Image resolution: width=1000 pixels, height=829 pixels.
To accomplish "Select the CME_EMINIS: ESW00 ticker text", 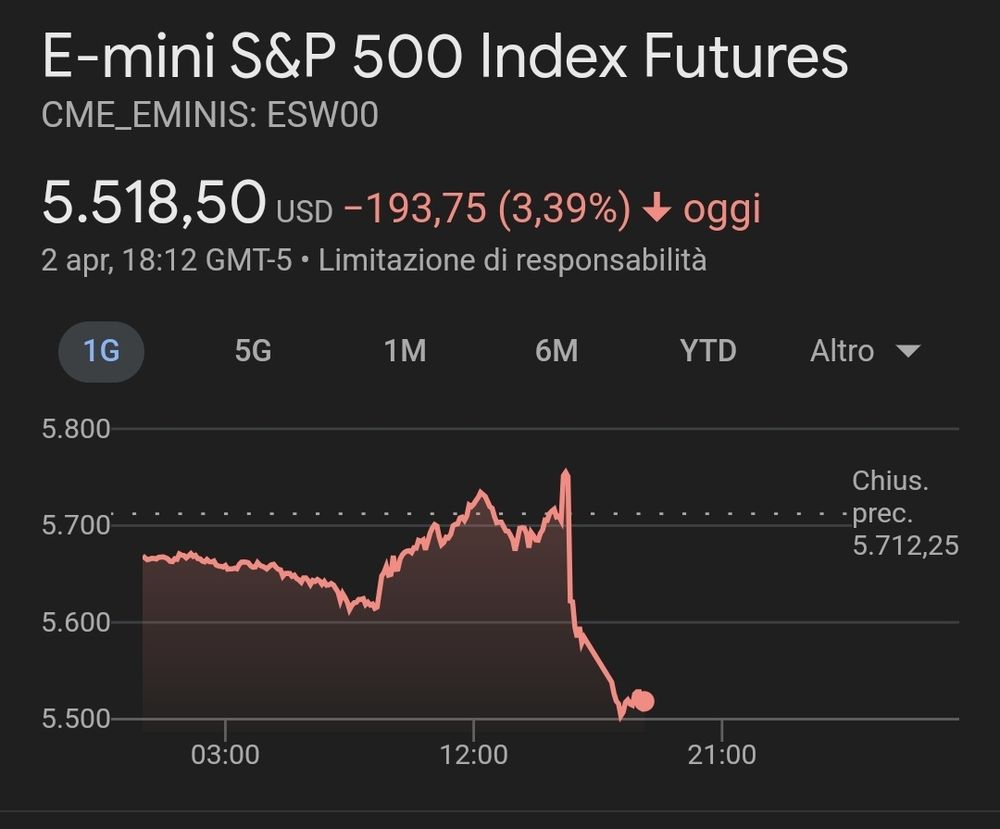I will pos(210,116).
